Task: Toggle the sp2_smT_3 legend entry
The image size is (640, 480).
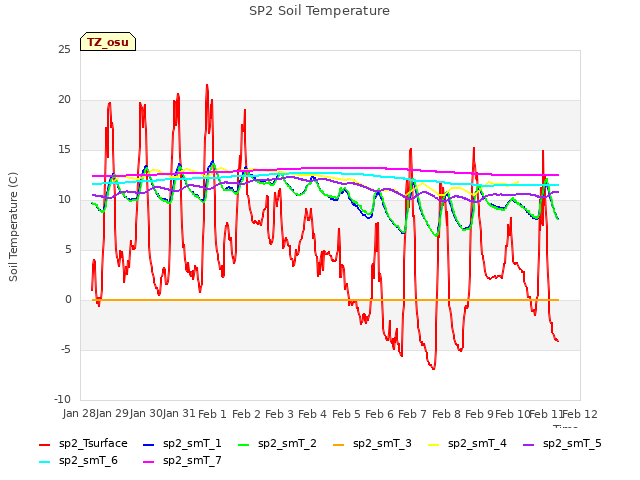Action: click(372, 444)
